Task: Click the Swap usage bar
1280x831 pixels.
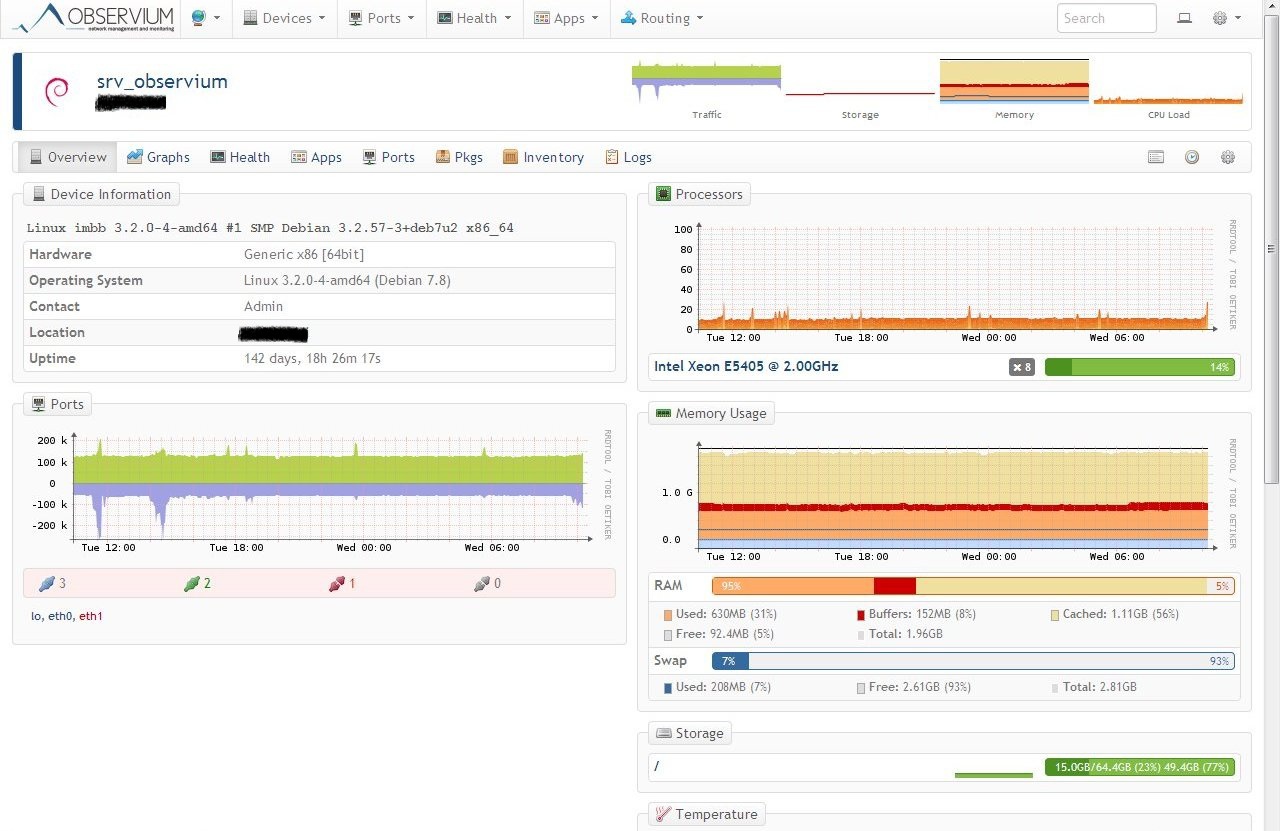Action: (x=973, y=661)
